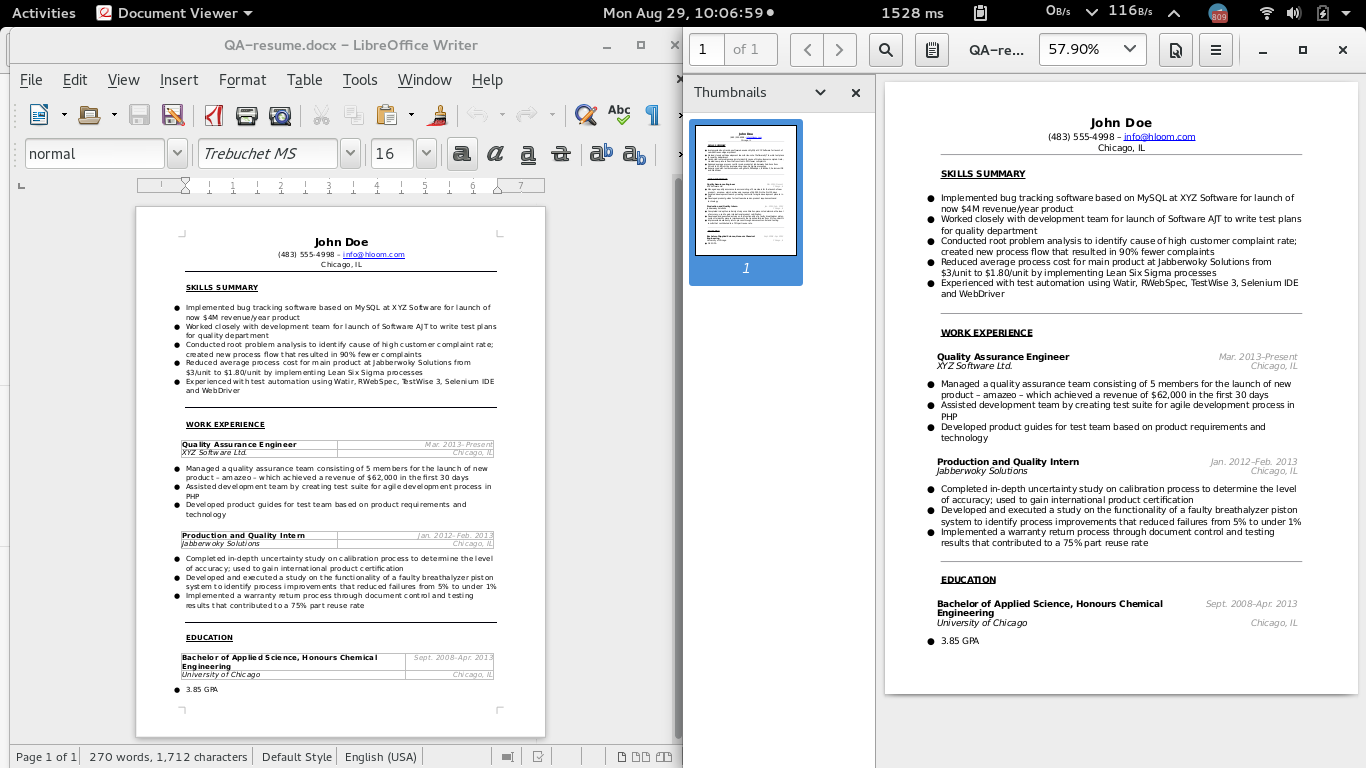This screenshot has height=768, width=1366.
Task: Open a document via the Open folder icon
Action: click(x=89, y=114)
